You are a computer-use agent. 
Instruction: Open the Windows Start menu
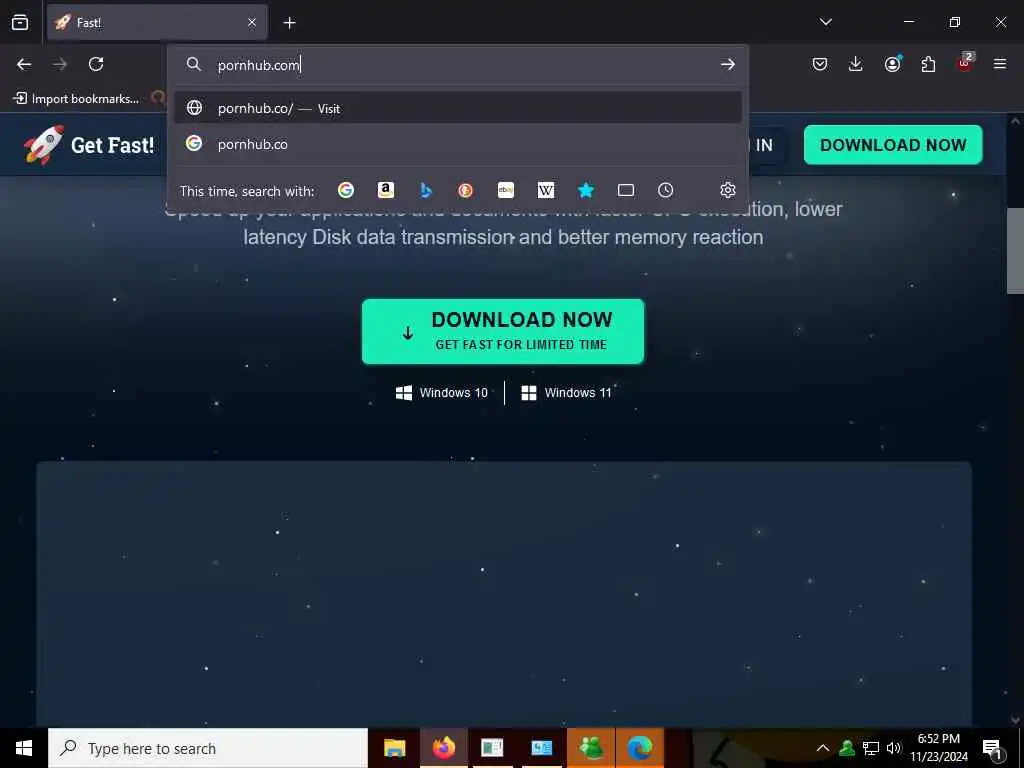point(24,748)
